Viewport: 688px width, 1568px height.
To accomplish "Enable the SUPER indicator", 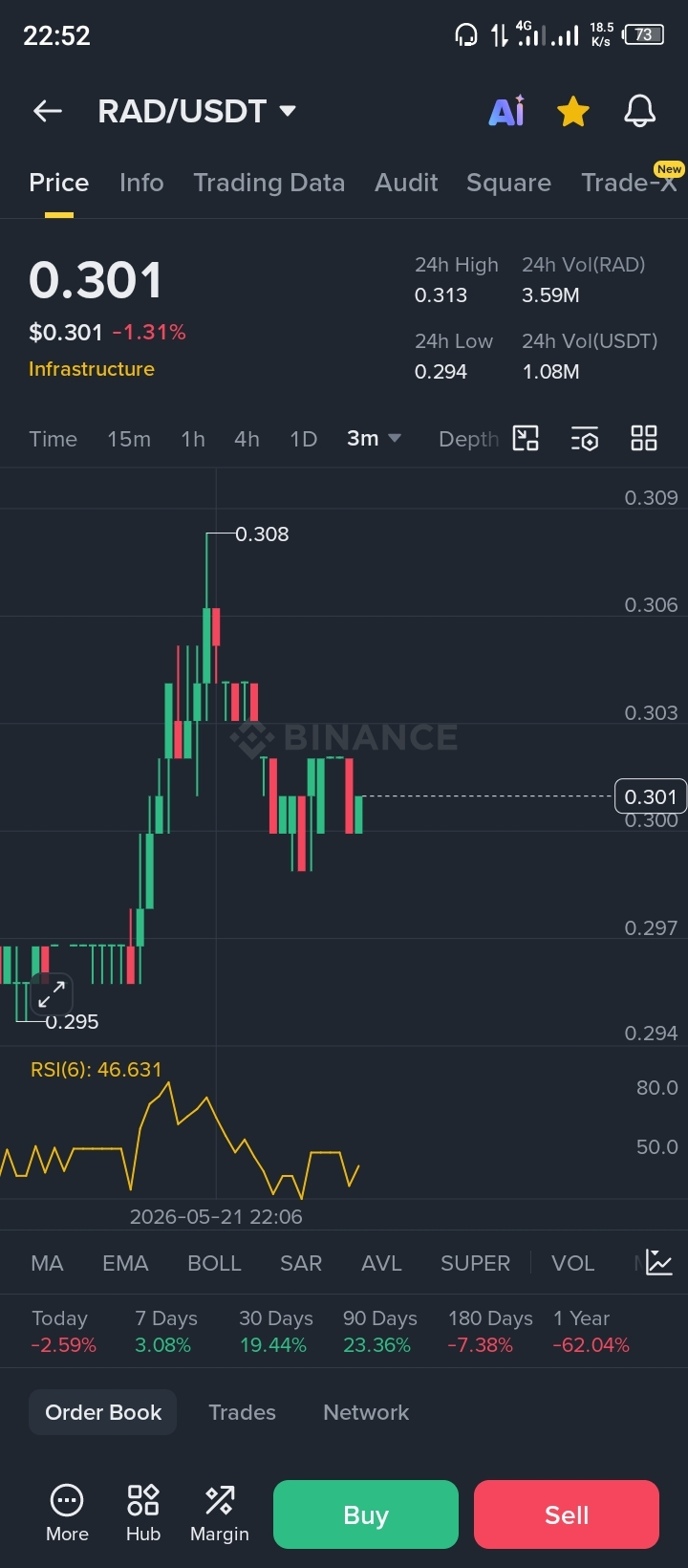I will [475, 1263].
